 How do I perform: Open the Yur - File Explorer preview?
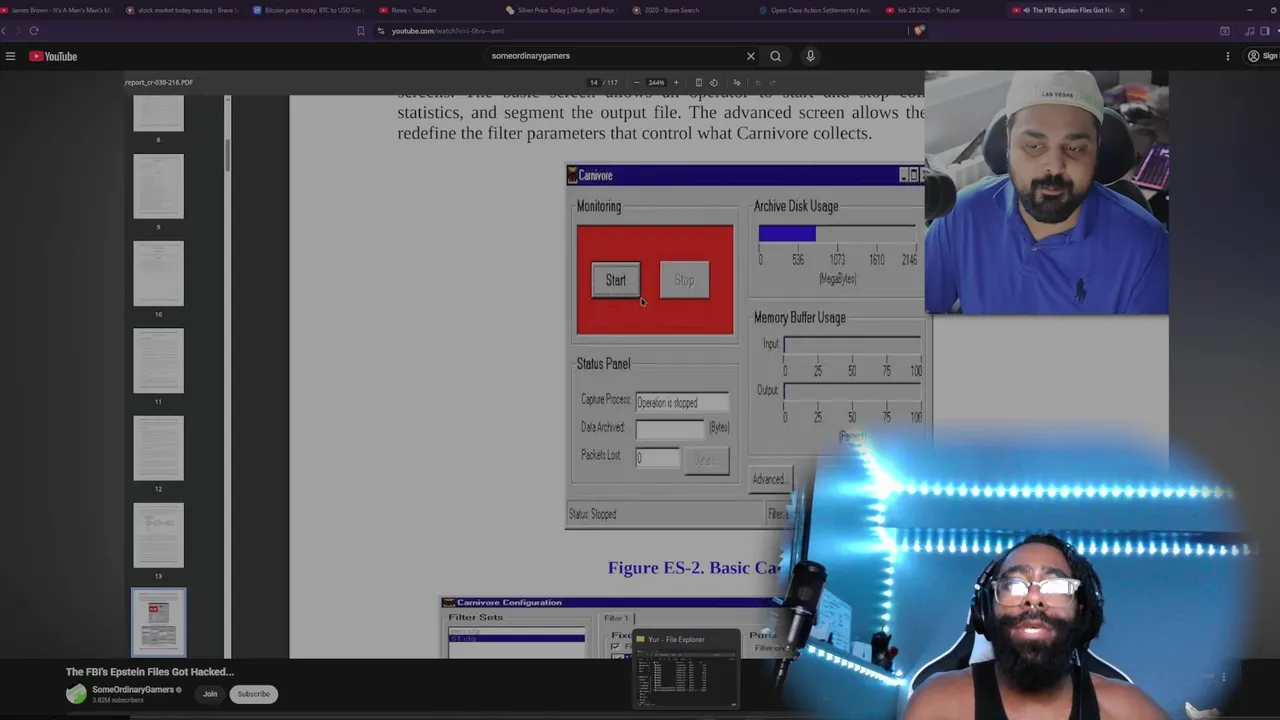pos(686,669)
